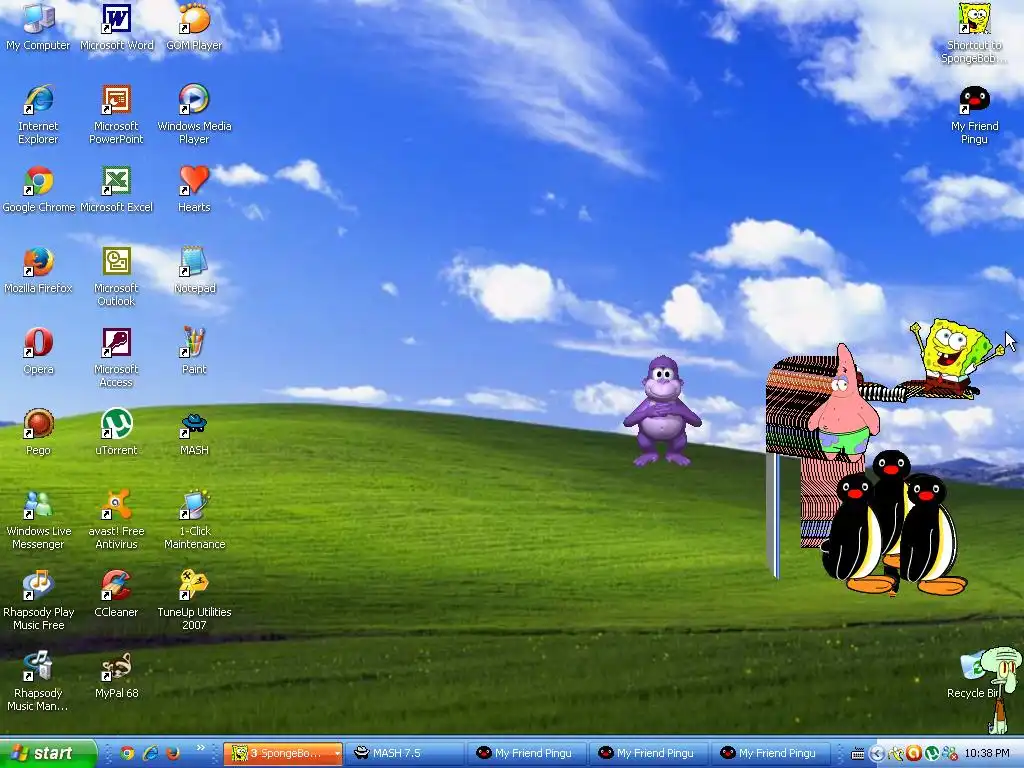Click the purple BonziBuddy gorilla character
1024x768 pixels.
coord(661,411)
